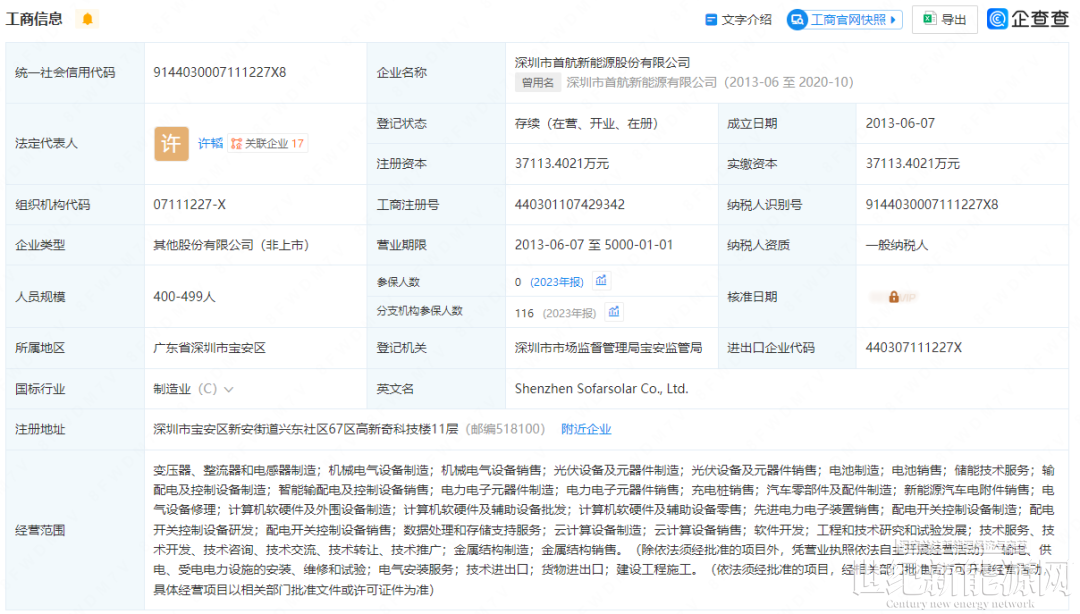Click the 曾用名 former name tag
The height and width of the screenshot is (614, 1080).
pos(538,83)
